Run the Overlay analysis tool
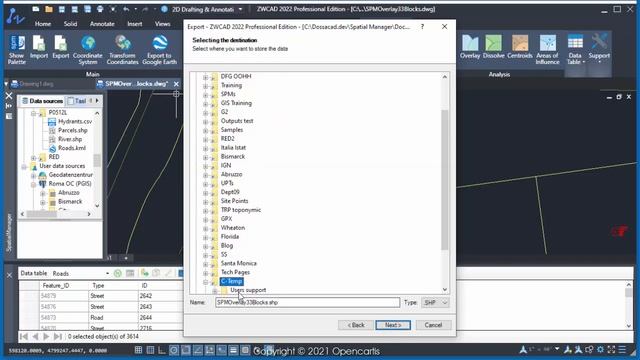Image resolution: width=640 pixels, height=360 pixels. [470, 47]
